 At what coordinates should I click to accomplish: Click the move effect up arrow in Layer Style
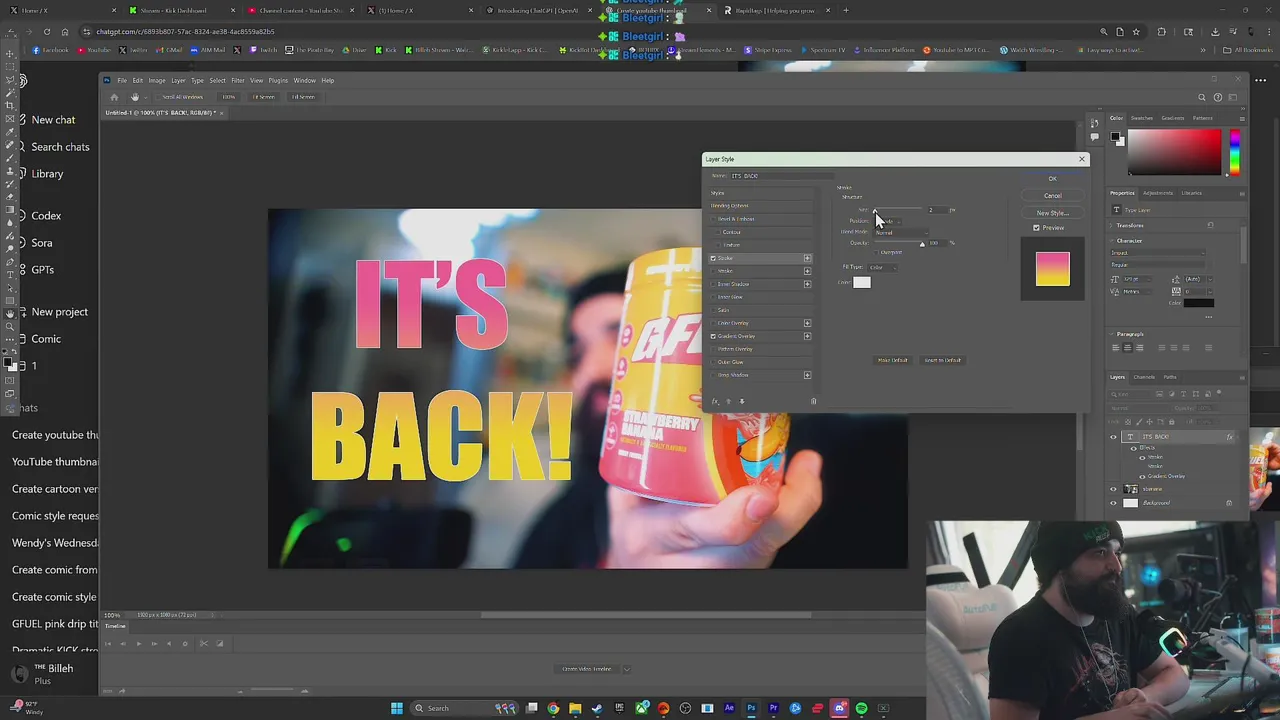click(728, 401)
